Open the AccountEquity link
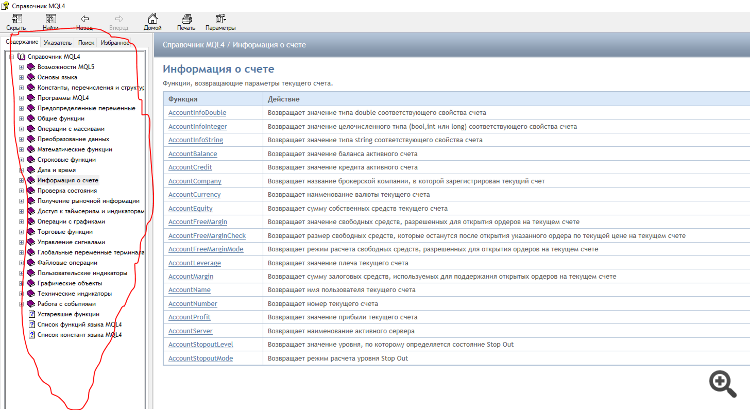The height and width of the screenshot is (410, 750). (190, 208)
